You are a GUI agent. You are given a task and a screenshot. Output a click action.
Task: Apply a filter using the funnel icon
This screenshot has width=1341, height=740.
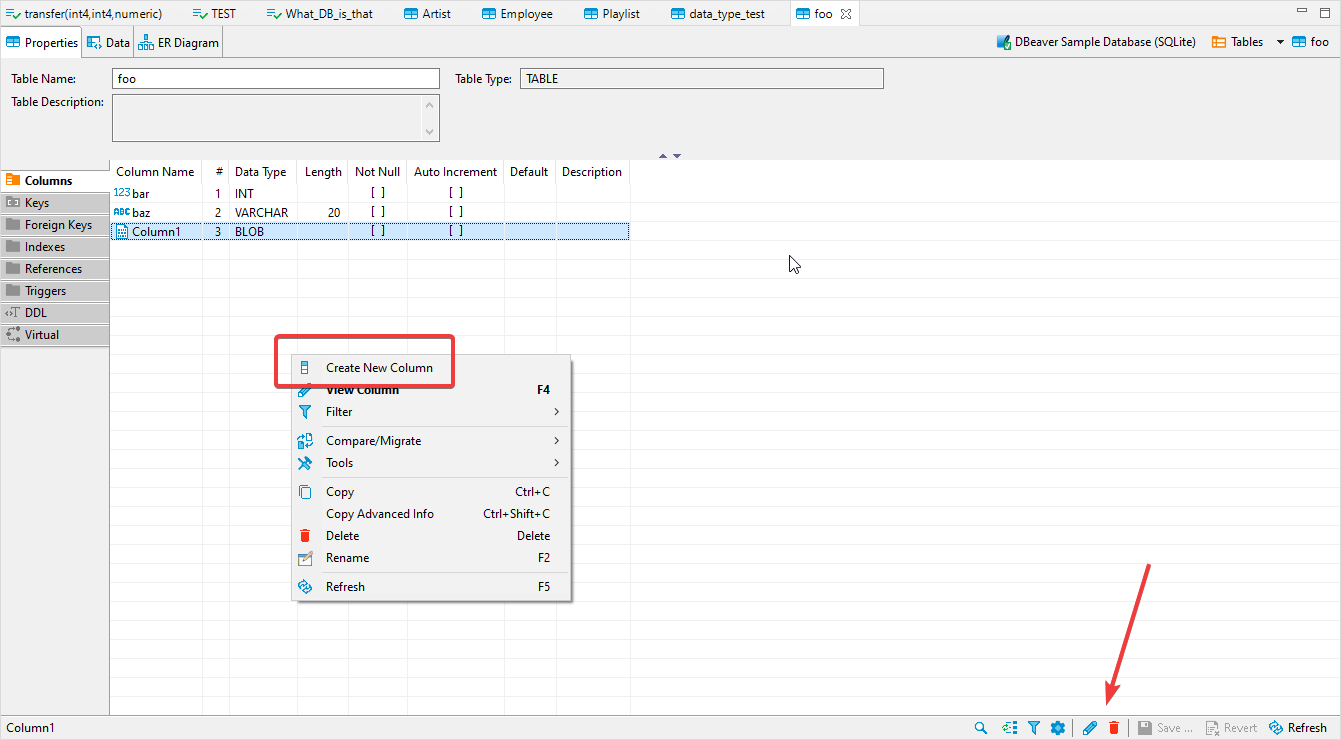click(1034, 727)
